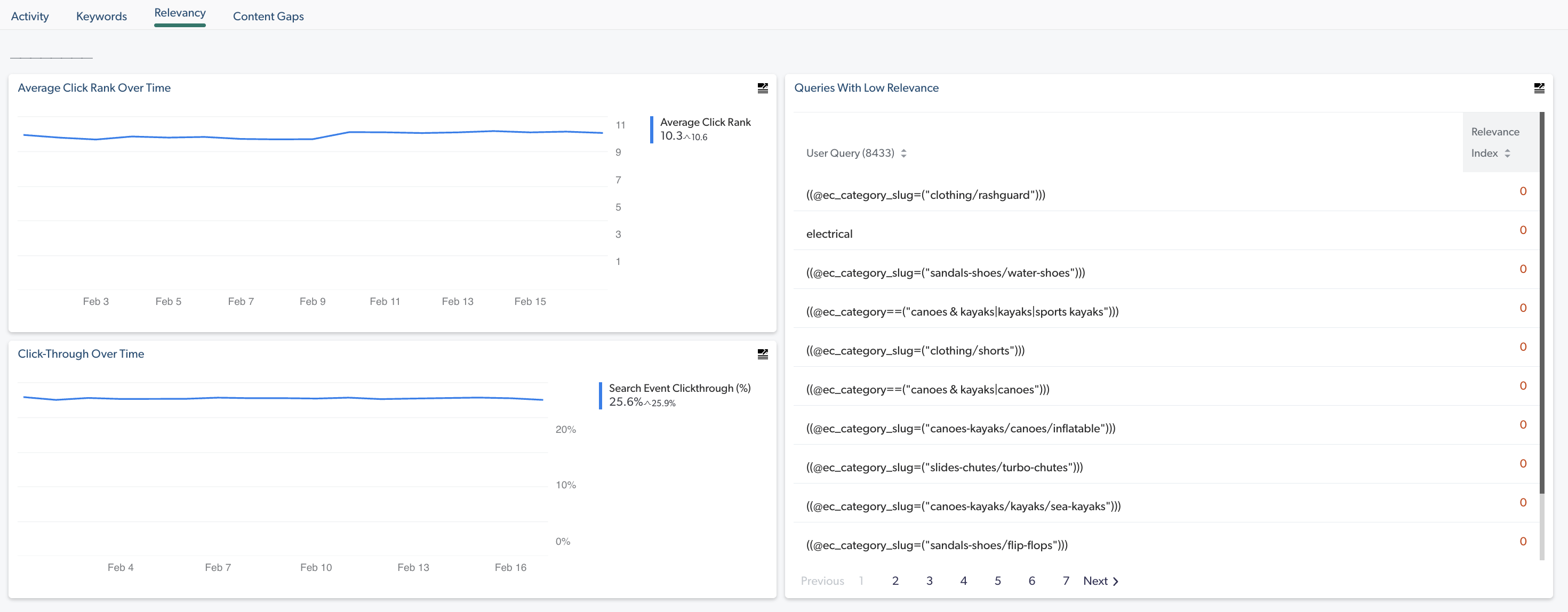Viewport: 1568px width, 612px height.
Task: Jump to page 7 in pagination
Action: click(x=1066, y=581)
